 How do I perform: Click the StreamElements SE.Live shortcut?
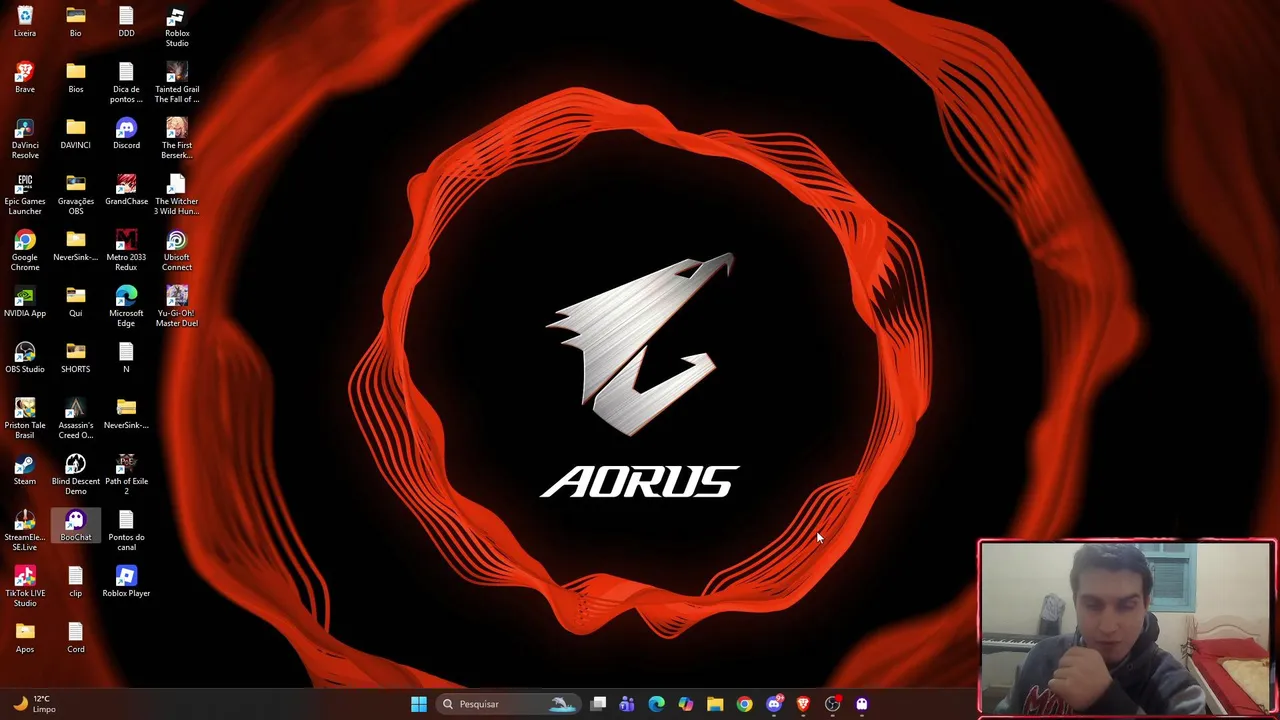(25, 531)
